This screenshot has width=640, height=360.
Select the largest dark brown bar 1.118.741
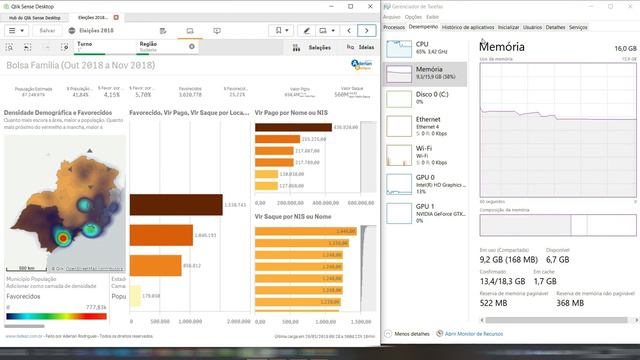tap(176, 205)
